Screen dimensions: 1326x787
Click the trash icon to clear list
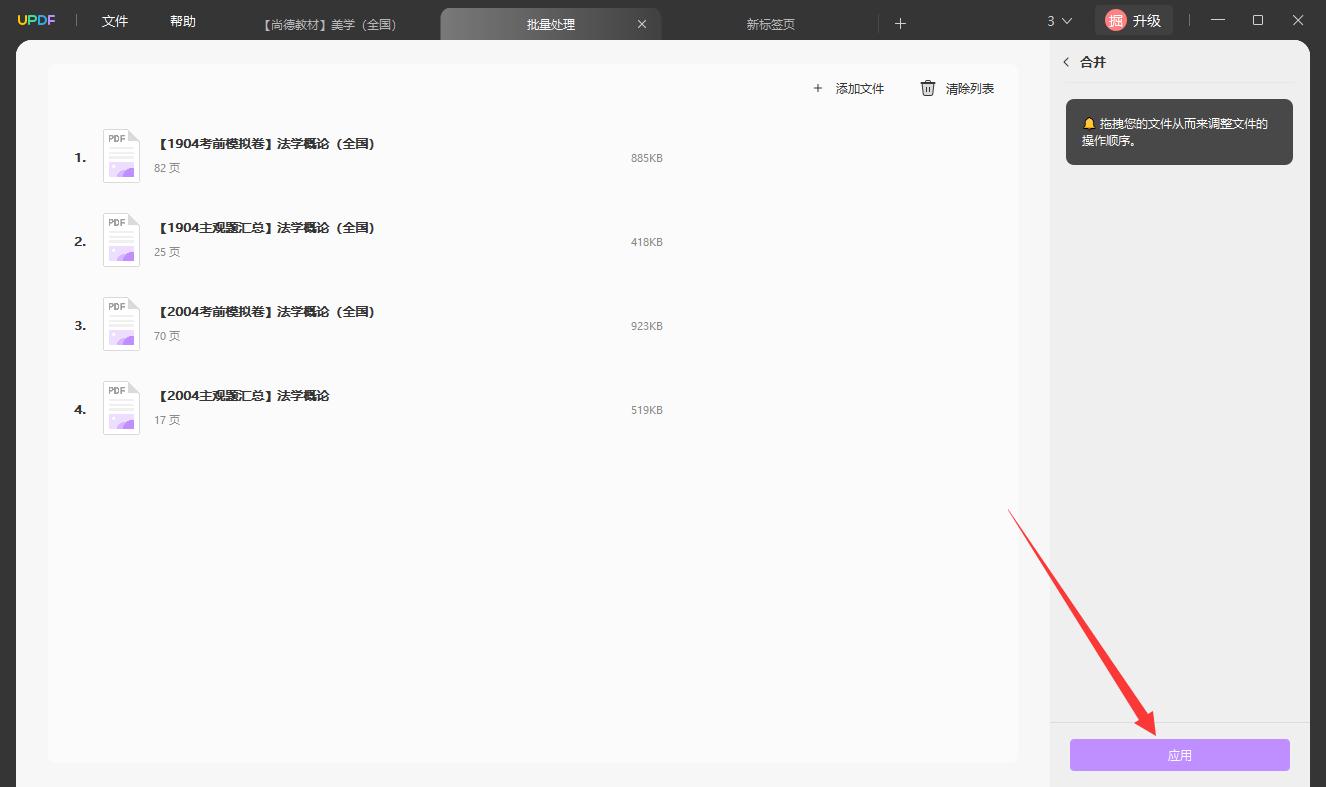(928, 88)
